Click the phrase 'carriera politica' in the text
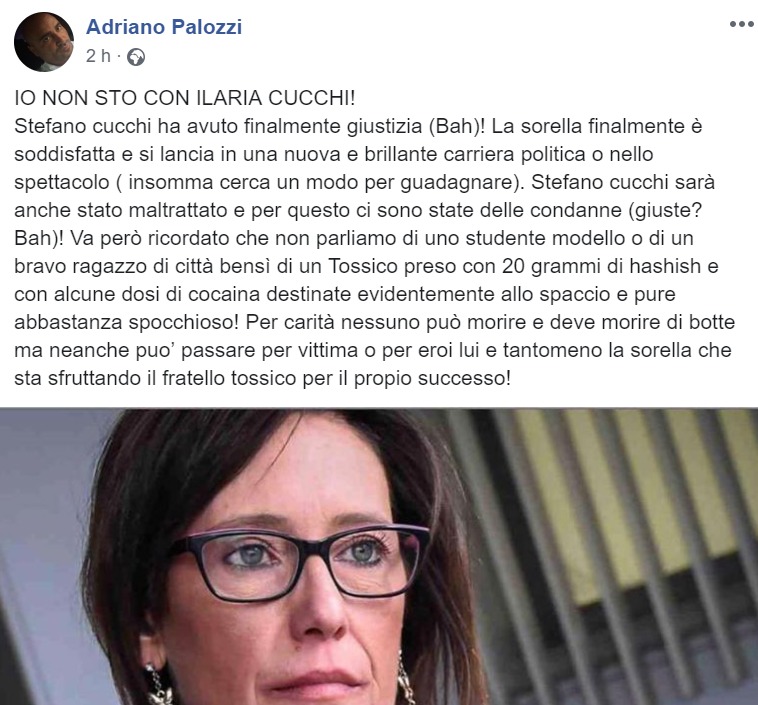The height and width of the screenshot is (705, 758). (506, 154)
